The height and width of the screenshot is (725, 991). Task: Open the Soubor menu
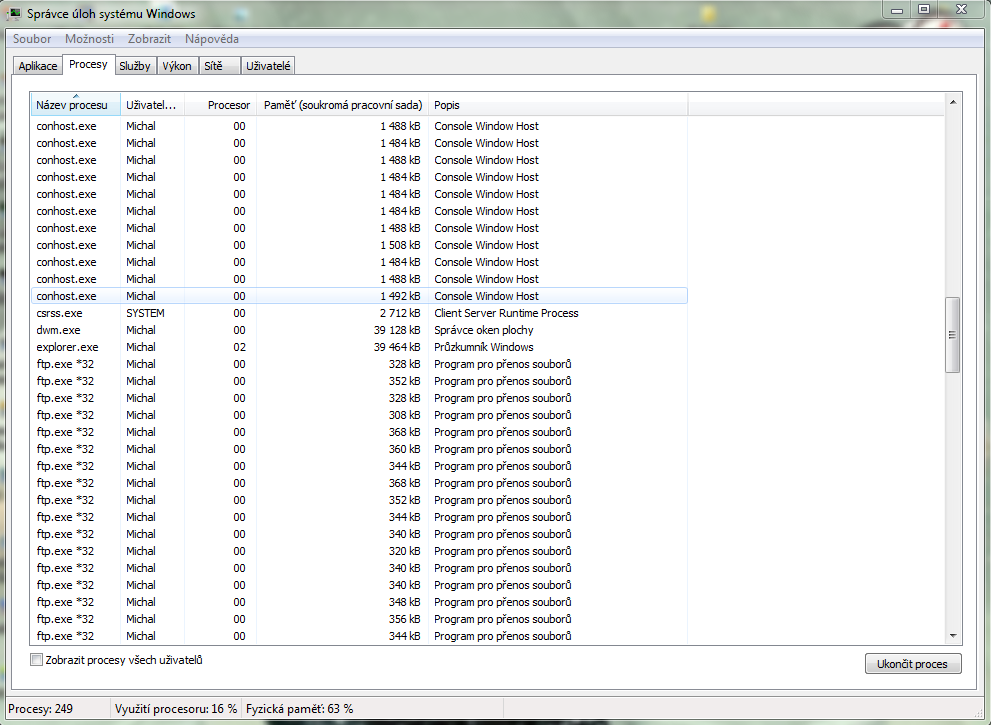[32, 39]
